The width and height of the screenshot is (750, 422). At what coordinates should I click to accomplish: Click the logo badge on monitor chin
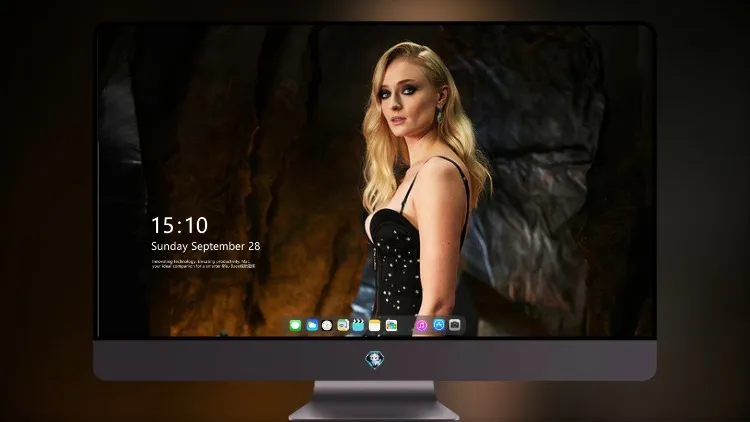coord(375,359)
